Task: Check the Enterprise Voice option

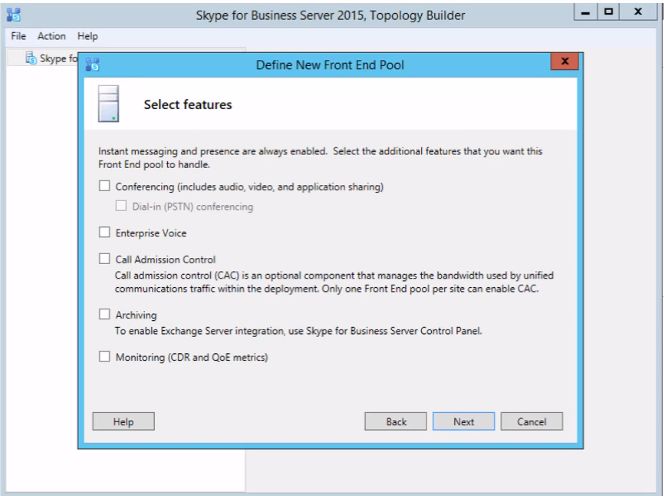Action: point(104,232)
